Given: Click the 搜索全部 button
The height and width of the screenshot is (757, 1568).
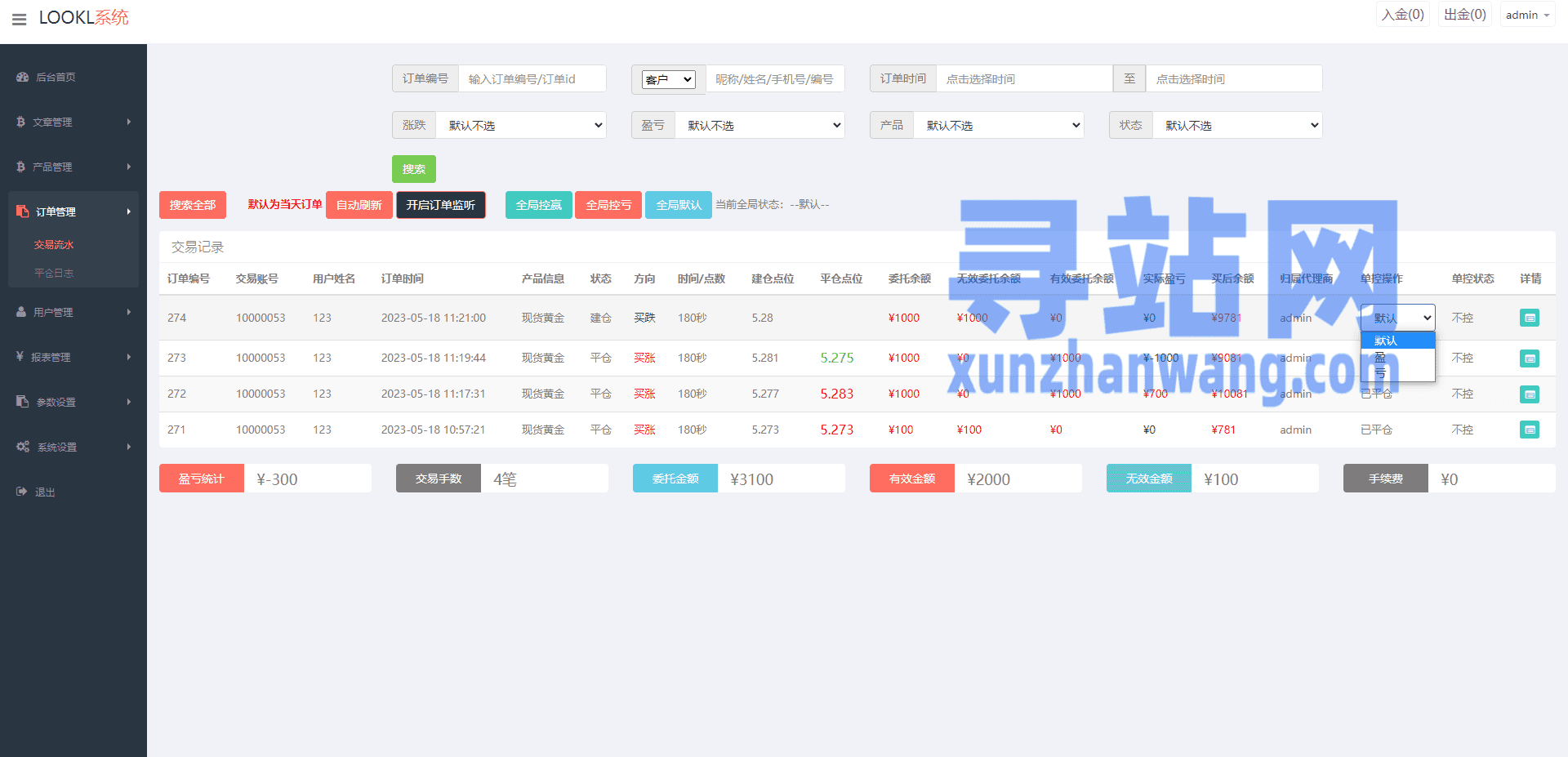Looking at the screenshot, I should click(x=193, y=205).
